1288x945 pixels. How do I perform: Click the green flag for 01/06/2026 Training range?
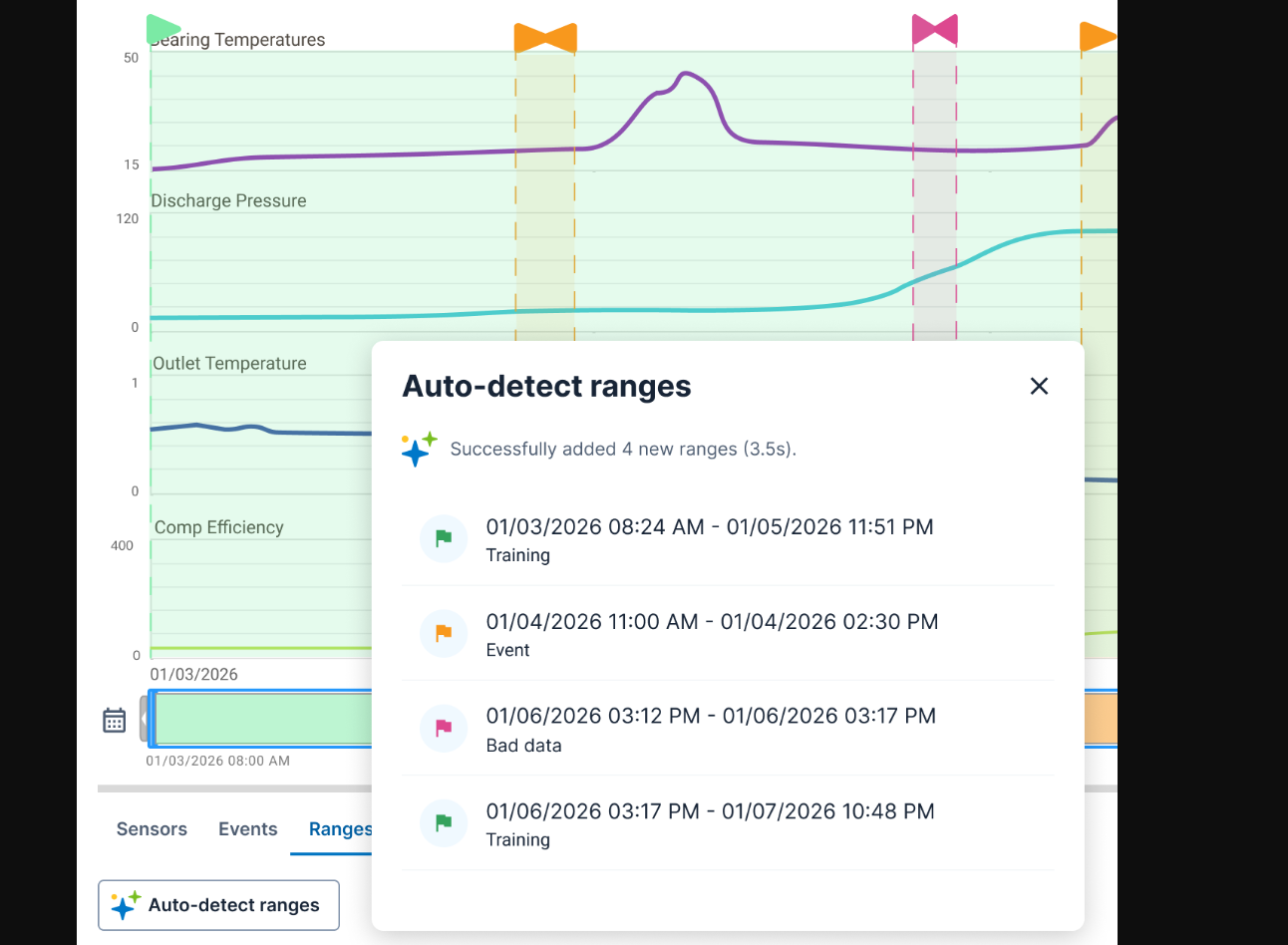(x=444, y=823)
